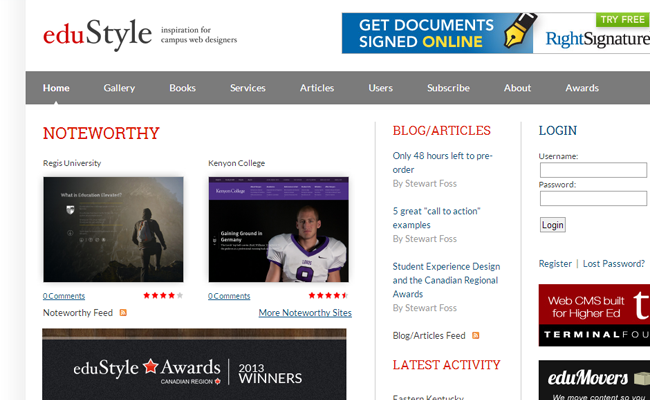Screen dimensions: 650x400
Task: Open the Services menu item
Action: coord(248,88)
